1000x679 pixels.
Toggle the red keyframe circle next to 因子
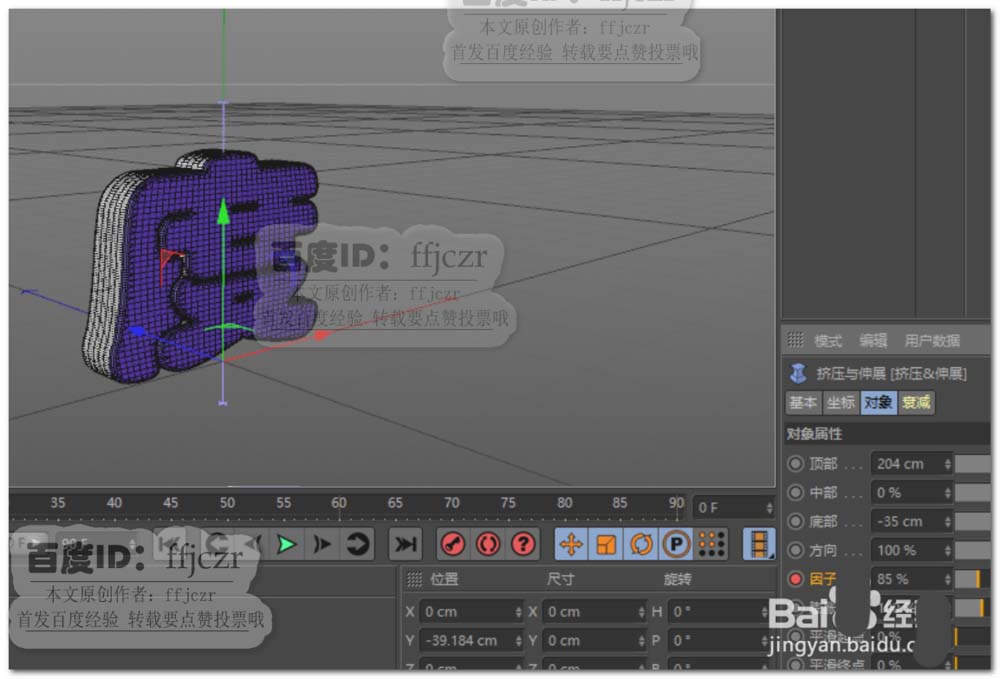click(795, 579)
